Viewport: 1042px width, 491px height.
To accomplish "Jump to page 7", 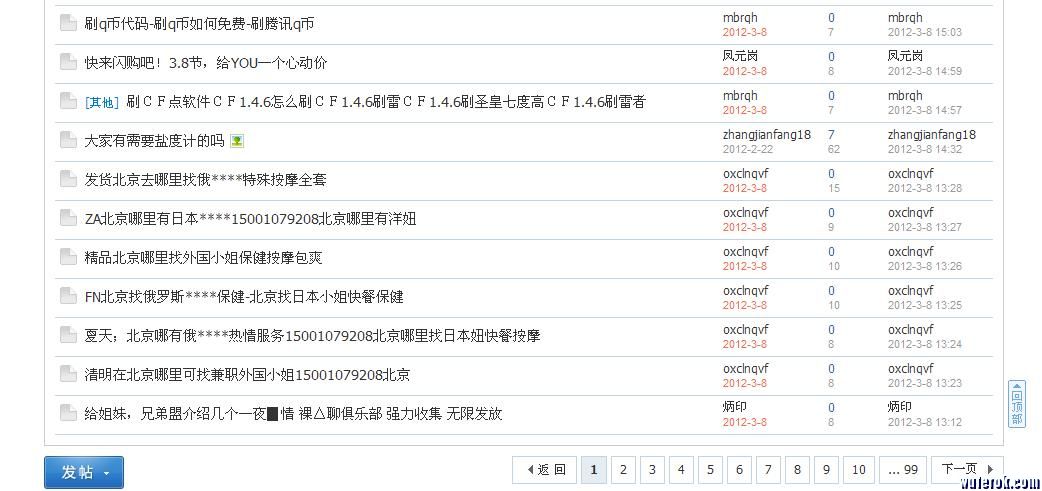I will 768,470.
